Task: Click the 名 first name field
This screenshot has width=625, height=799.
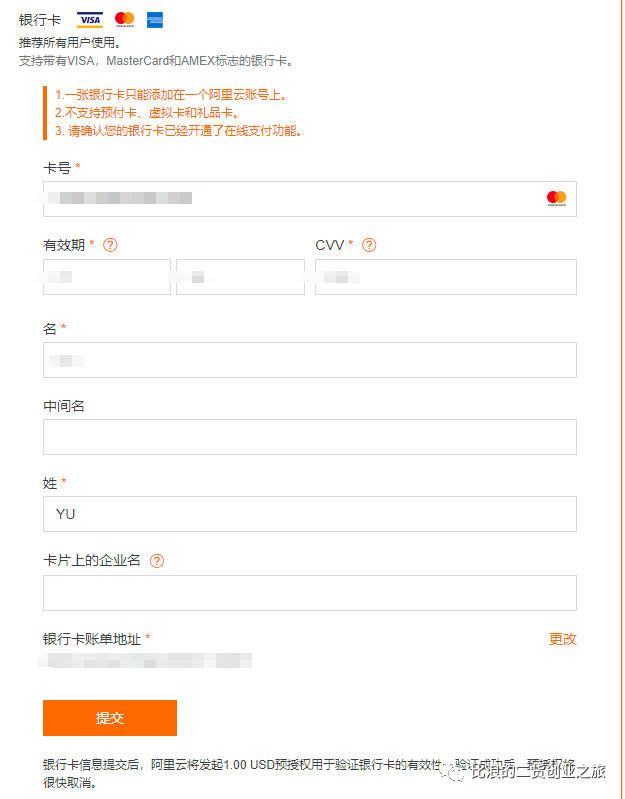Action: [x=310, y=360]
